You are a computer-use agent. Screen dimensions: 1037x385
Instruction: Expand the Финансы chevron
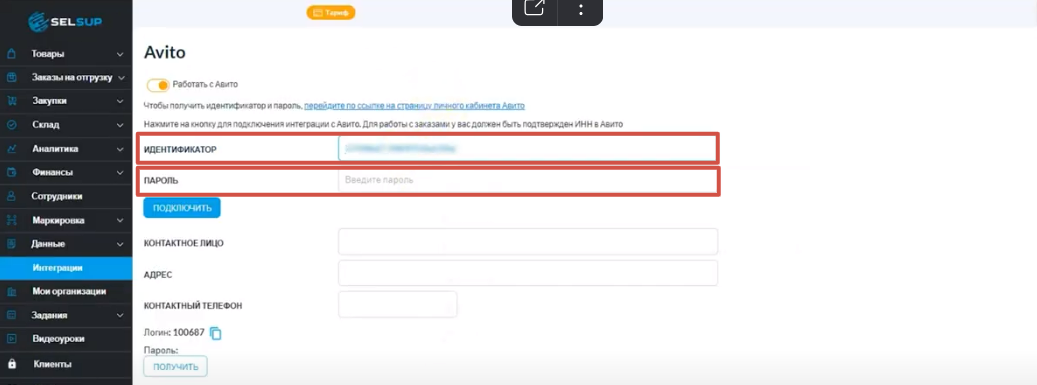coord(120,173)
